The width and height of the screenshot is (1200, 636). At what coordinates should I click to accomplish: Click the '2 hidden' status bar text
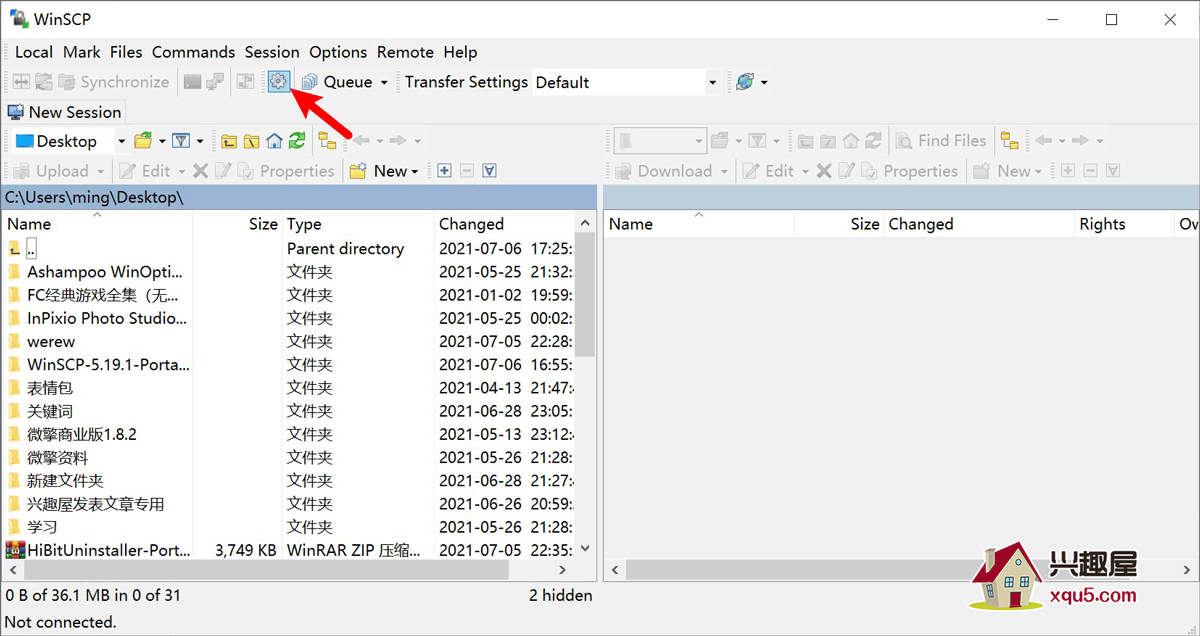(x=561, y=595)
